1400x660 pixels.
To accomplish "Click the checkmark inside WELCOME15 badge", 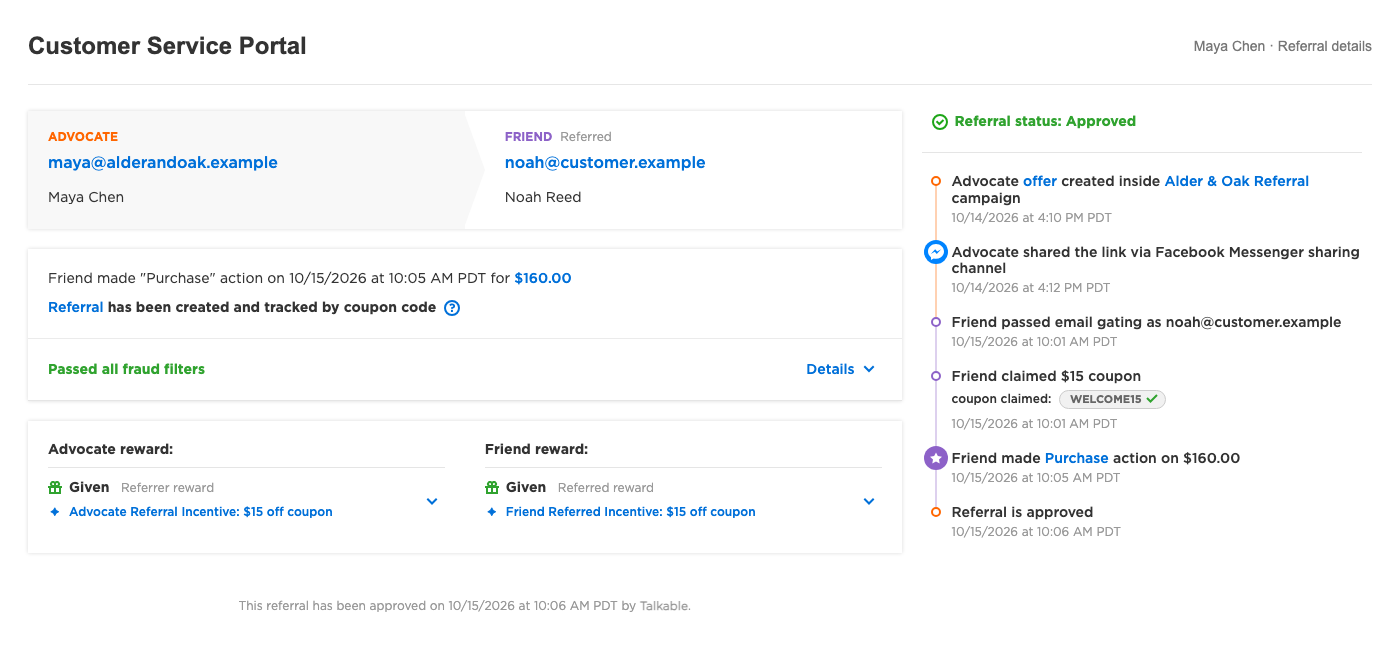I will click(x=1152, y=399).
